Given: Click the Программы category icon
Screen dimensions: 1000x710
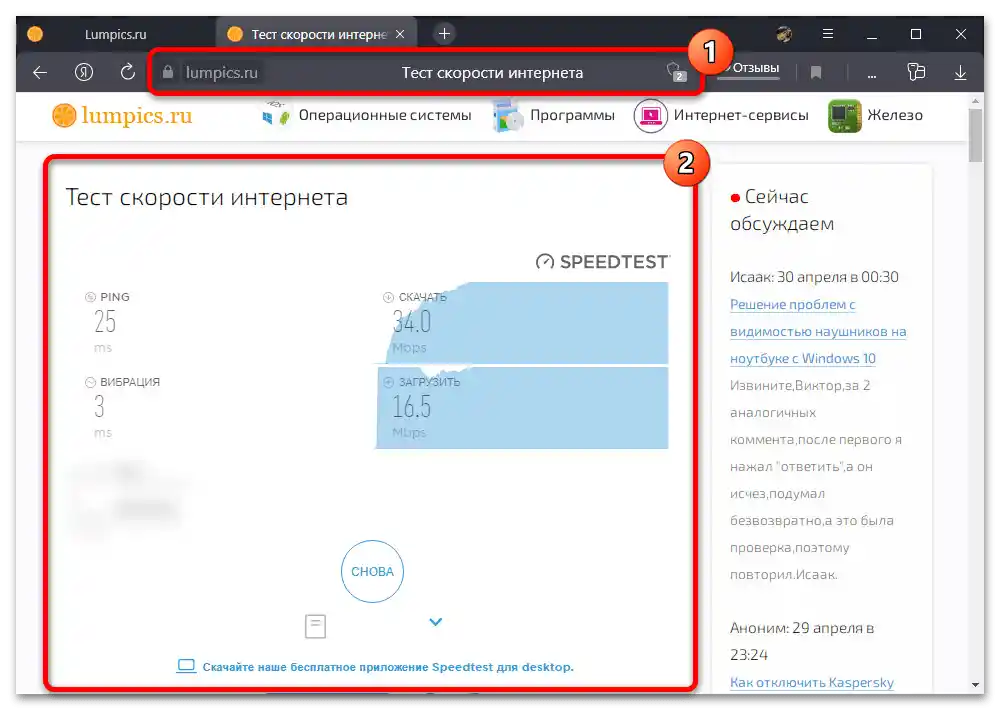Looking at the screenshot, I should tap(508, 115).
